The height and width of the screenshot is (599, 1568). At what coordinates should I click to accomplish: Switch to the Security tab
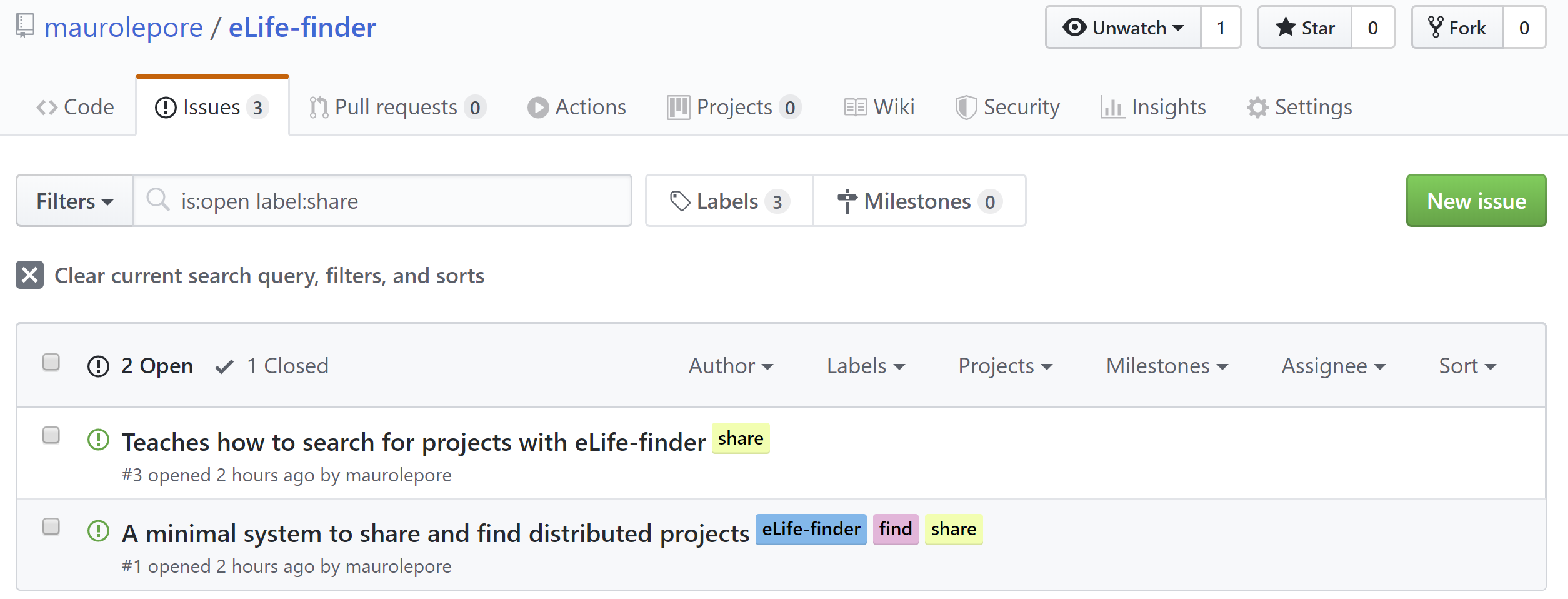tap(1007, 107)
